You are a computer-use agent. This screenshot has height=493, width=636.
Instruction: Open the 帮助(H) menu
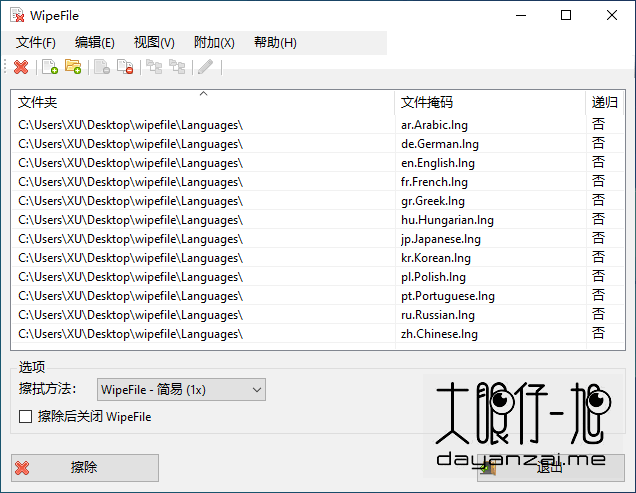click(x=275, y=43)
